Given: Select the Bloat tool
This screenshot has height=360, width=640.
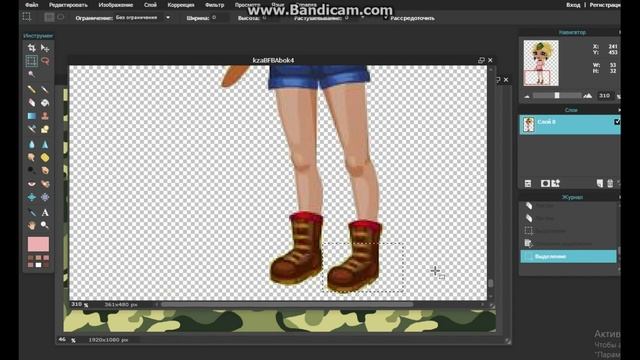Looking at the screenshot, I should click(31, 197).
